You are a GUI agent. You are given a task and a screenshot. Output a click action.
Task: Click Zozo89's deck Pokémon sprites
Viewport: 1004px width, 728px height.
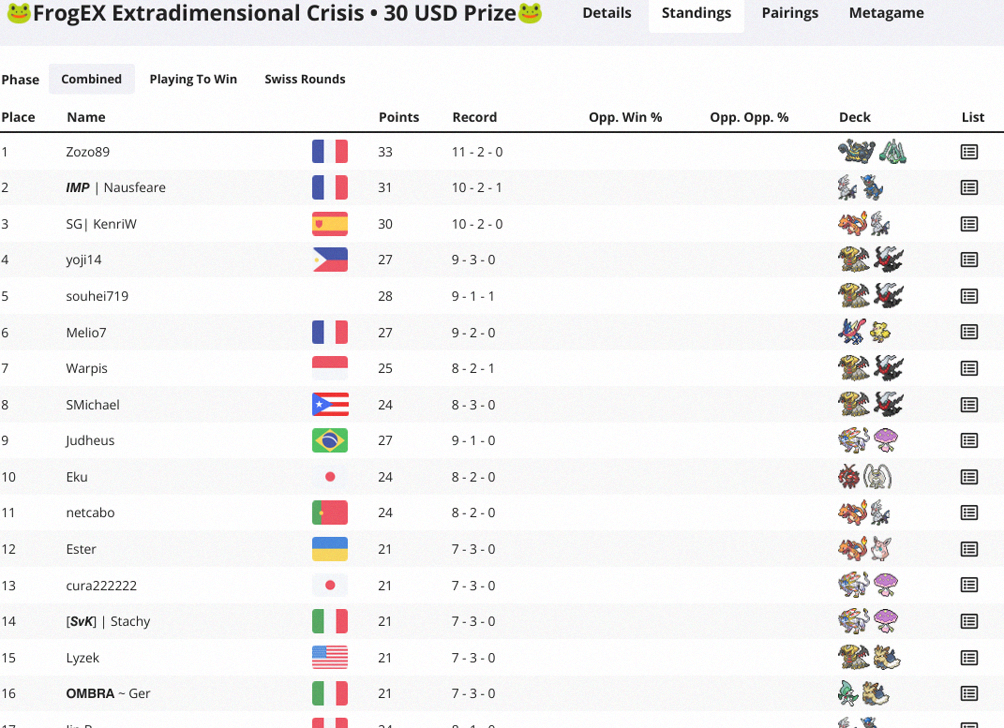pos(872,152)
